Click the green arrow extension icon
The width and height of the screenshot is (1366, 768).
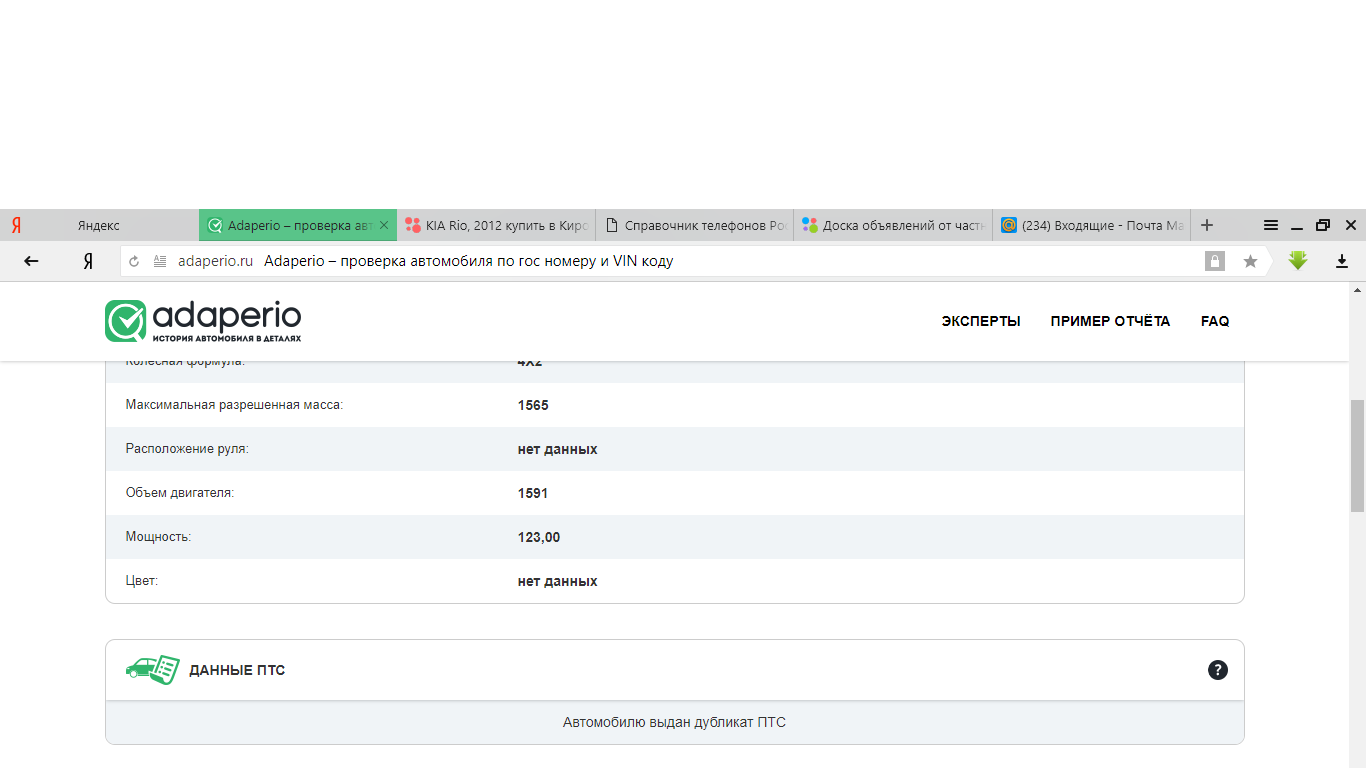[x=1298, y=261]
